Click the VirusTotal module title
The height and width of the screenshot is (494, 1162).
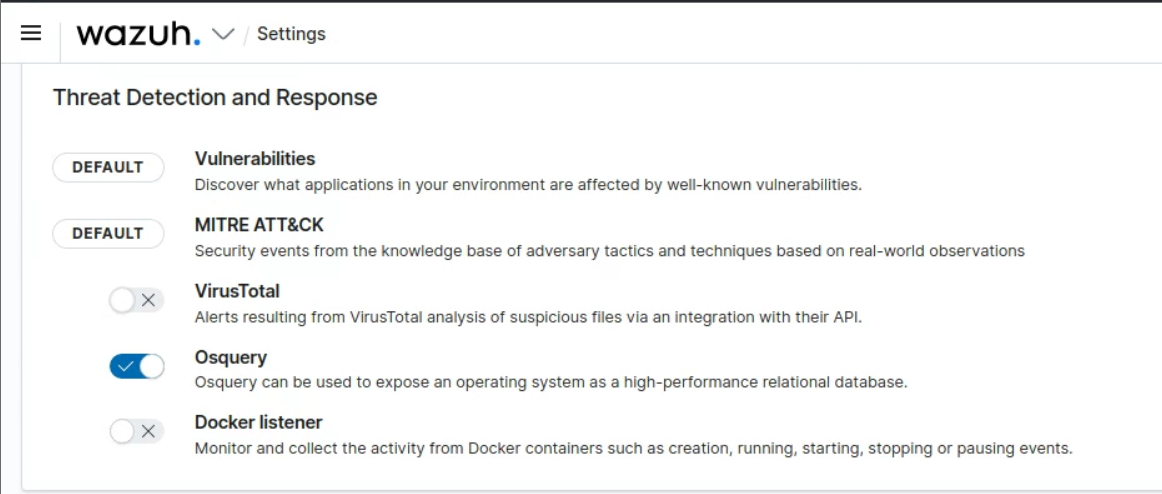point(237,291)
